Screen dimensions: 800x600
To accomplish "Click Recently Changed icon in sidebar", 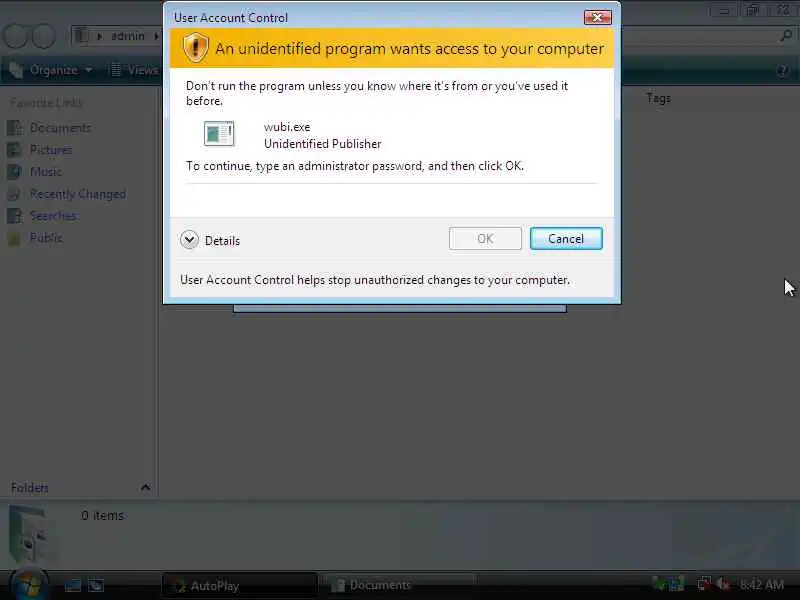I will click(x=15, y=194).
